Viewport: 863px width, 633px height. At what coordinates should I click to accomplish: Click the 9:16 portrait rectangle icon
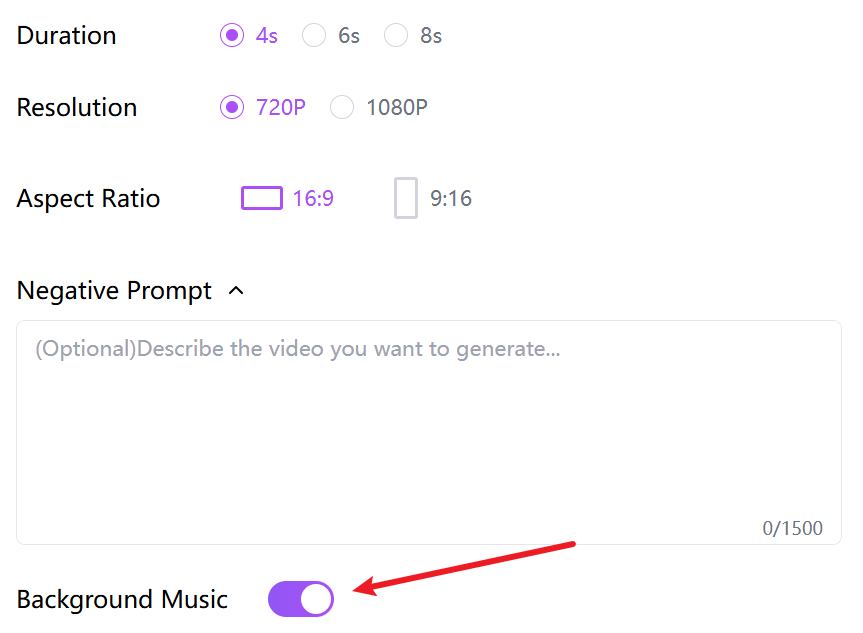pyautogui.click(x=405, y=198)
